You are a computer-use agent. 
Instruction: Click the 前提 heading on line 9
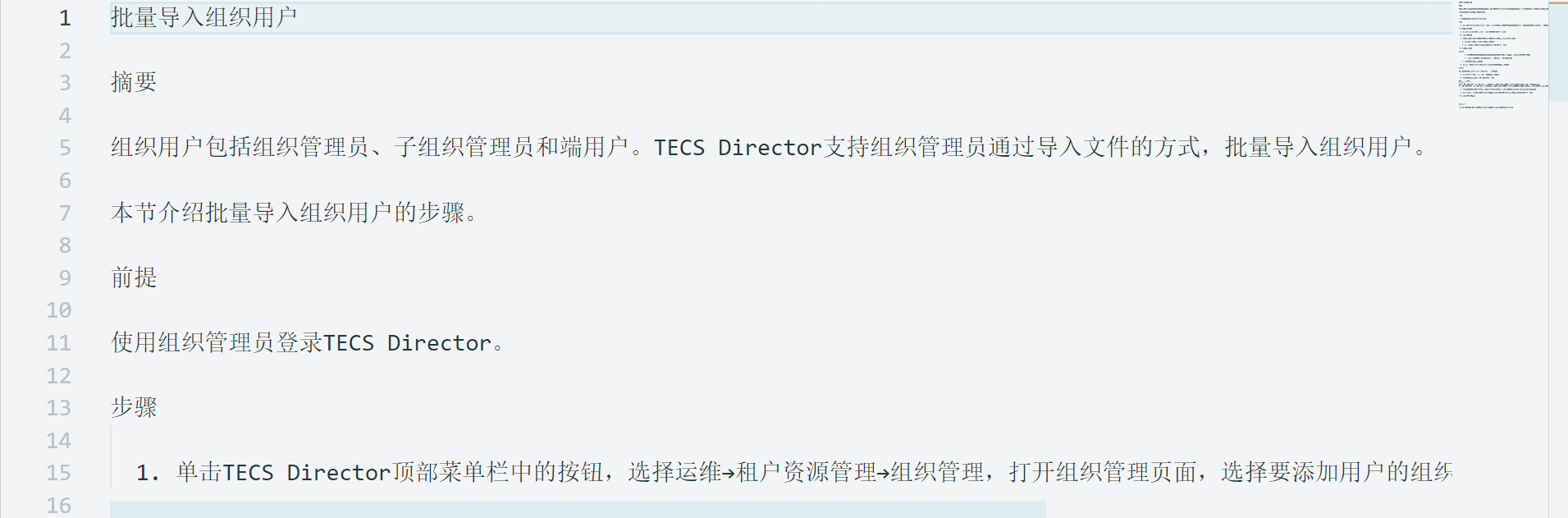[134, 277]
